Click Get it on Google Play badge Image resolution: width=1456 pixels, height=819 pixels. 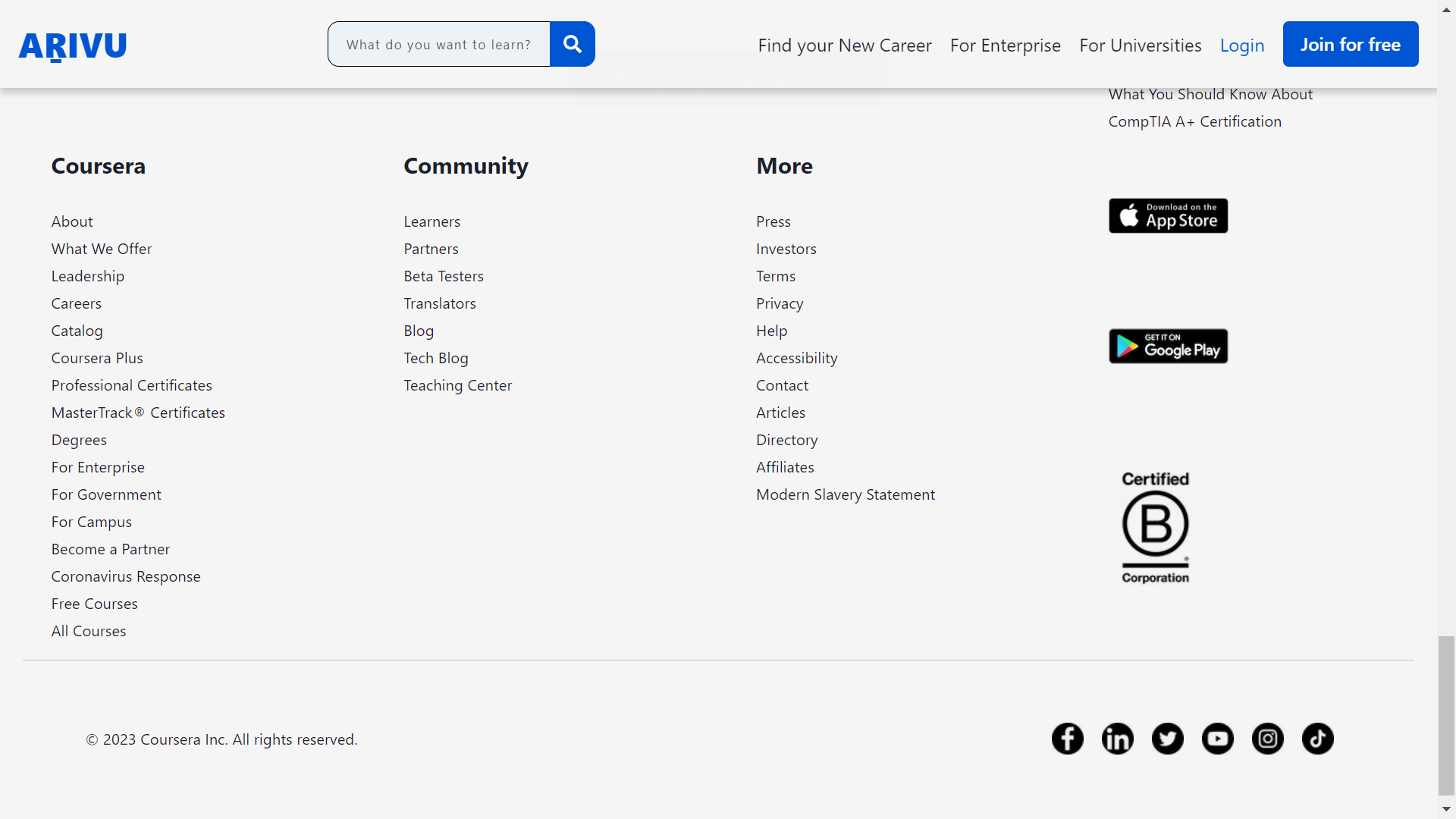1168,347
